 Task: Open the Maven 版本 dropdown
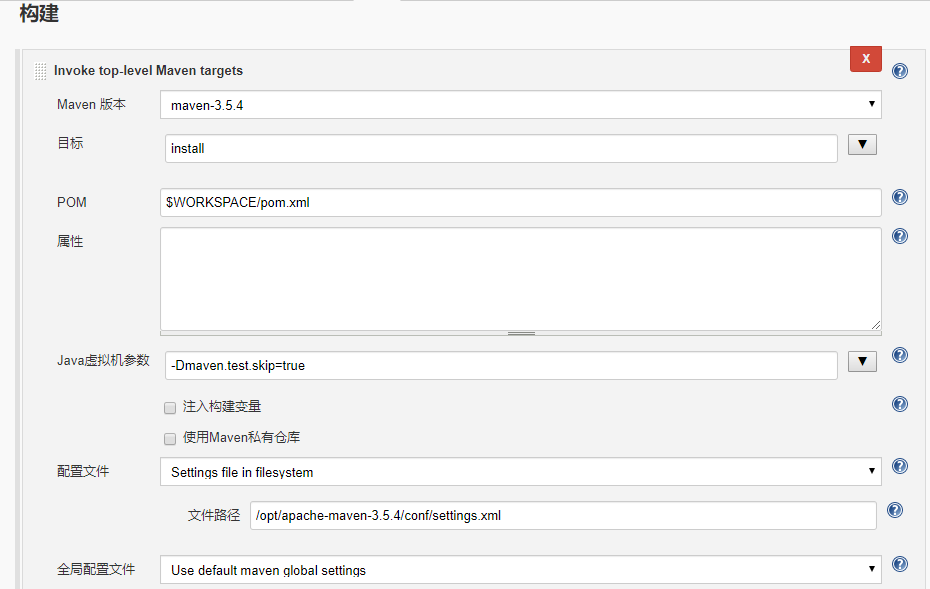[x=520, y=104]
